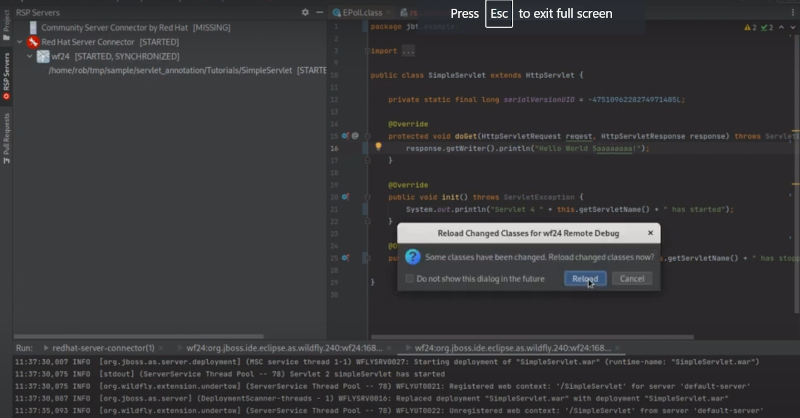The height and width of the screenshot is (418, 800).
Task: Collapse the wf24 server node
Action: [x=30, y=56]
